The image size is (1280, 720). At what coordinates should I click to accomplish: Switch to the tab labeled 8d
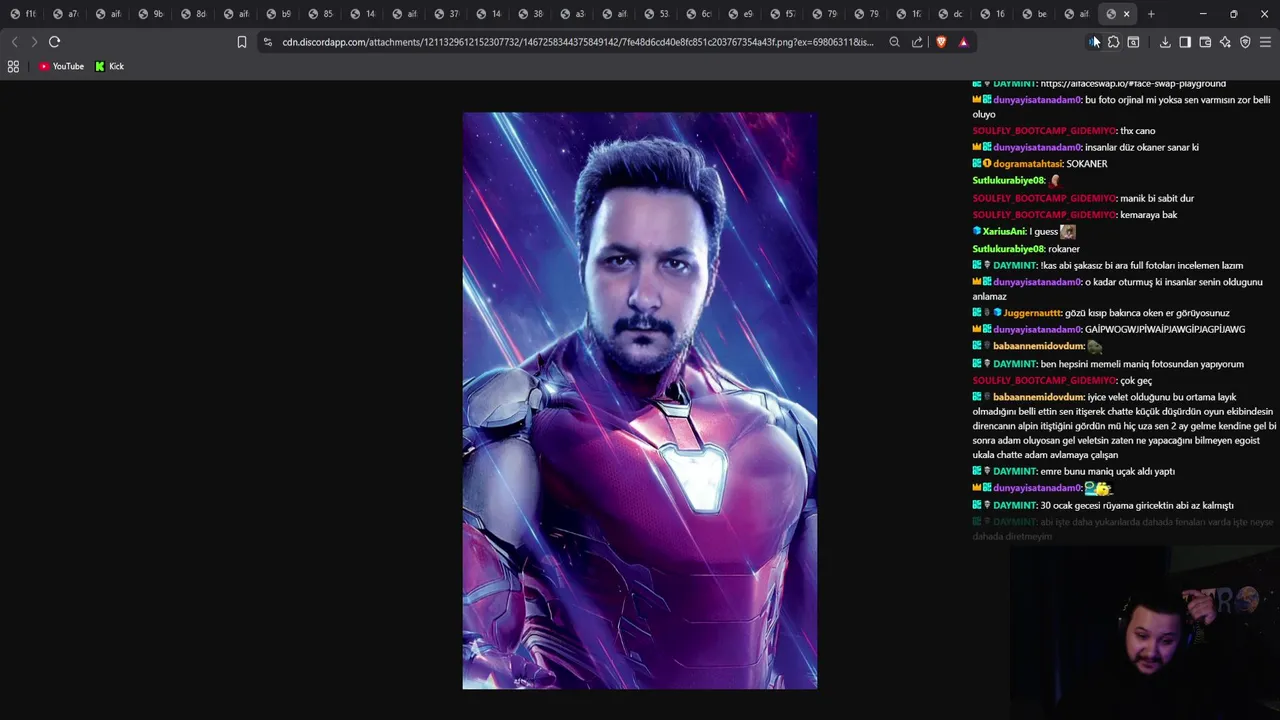click(x=193, y=14)
